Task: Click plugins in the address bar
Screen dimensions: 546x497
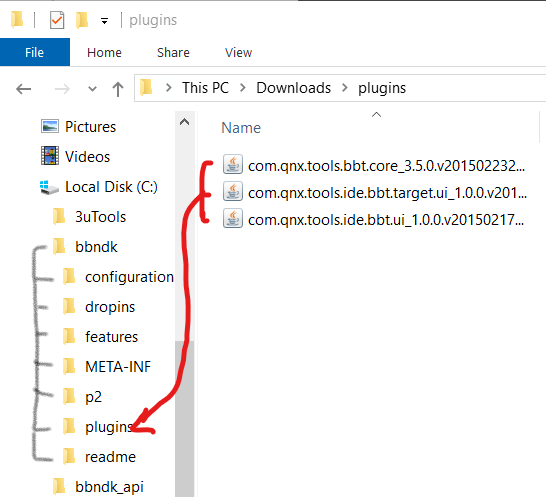Action: [382, 88]
